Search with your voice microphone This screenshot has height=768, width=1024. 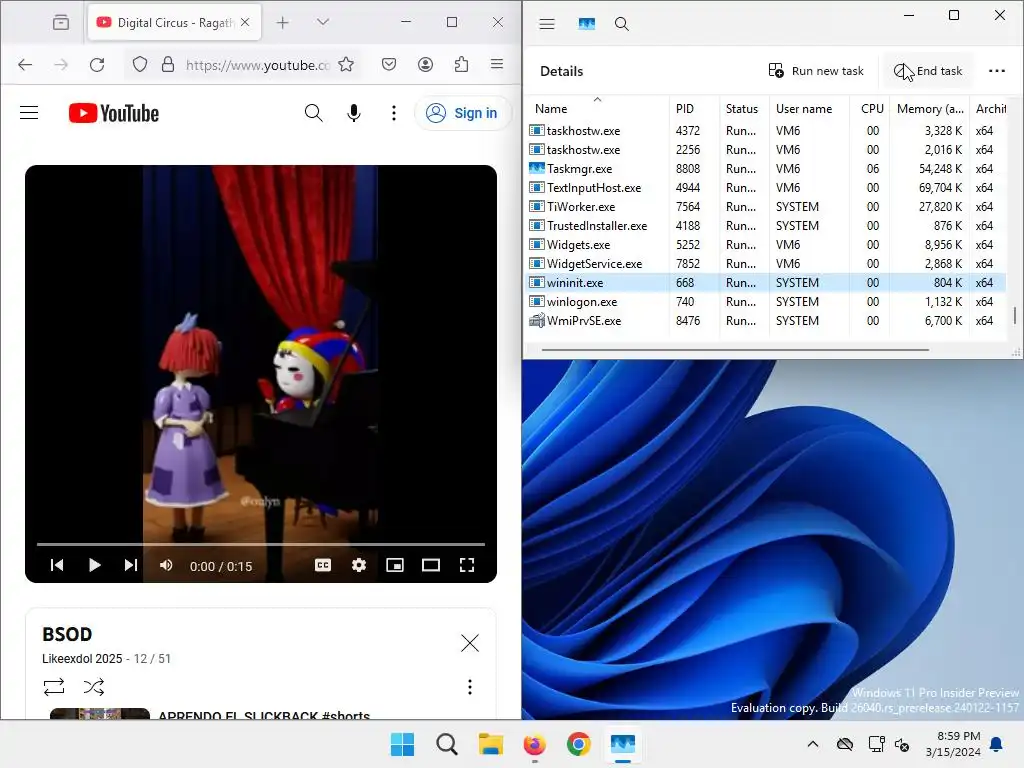tap(353, 113)
